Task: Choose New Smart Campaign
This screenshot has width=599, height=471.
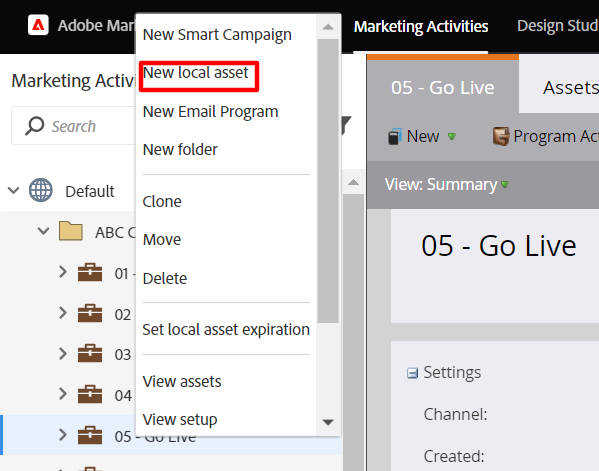Action: tap(217, 35)
